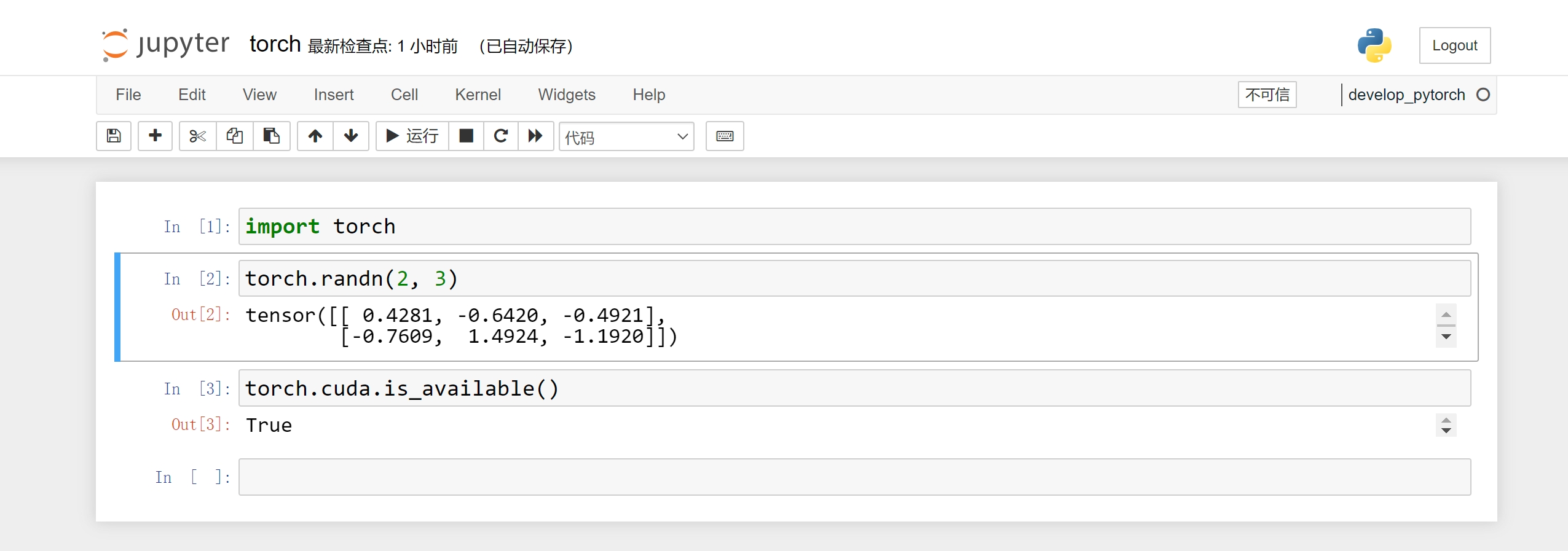This screenshot has width=1568, height=551.
Task: Click the Logout button
Action: point(1454,45)
